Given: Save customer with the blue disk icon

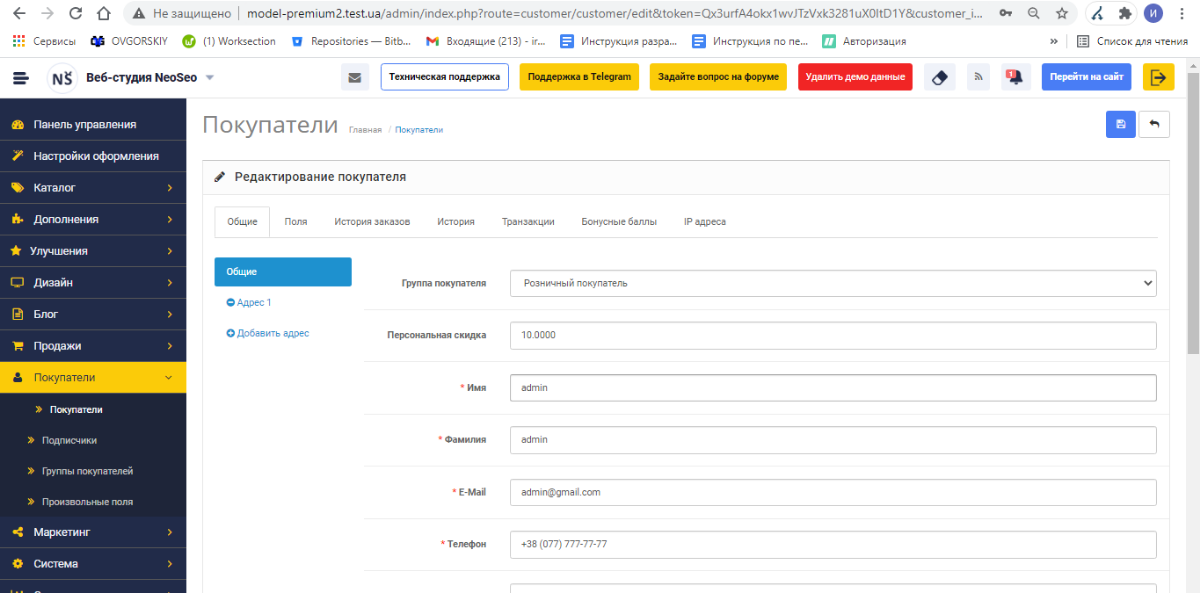Looking at the screenshot, I should coord(1120,124).
